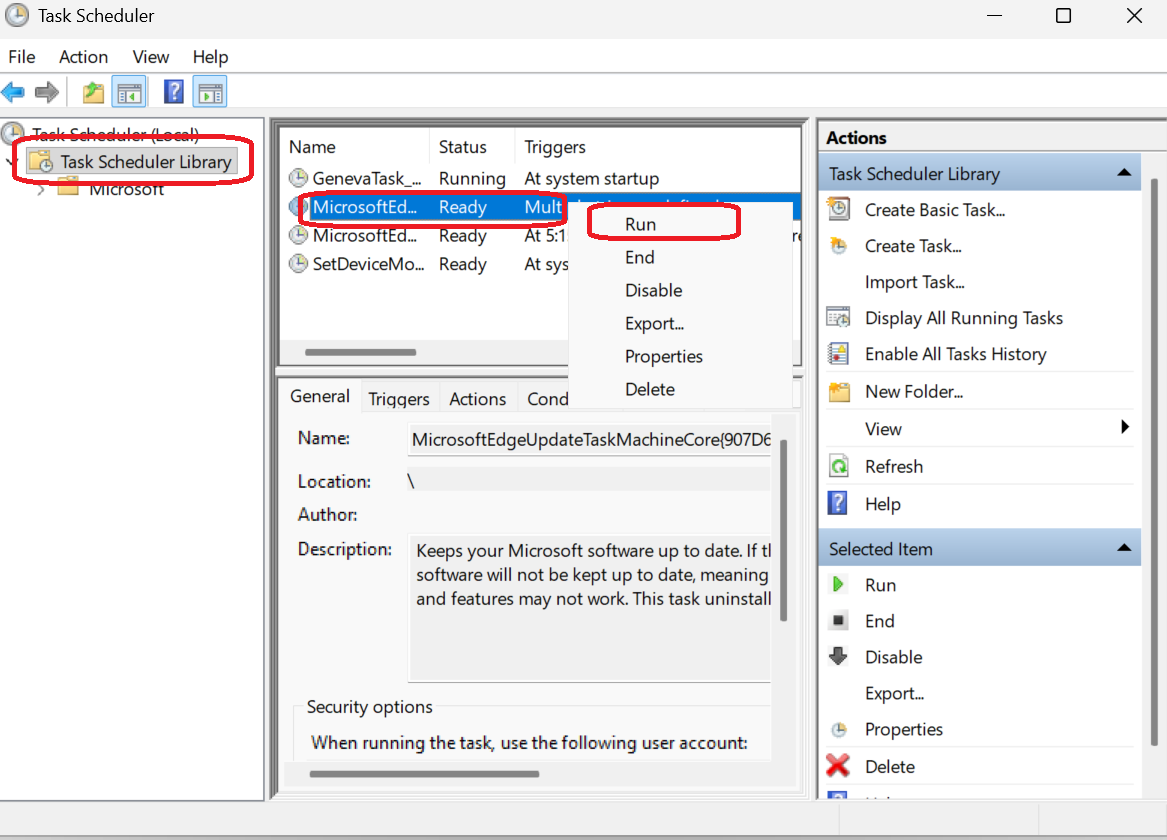
Task: Click the Create Basic Task icon
Action: (839, 209)
